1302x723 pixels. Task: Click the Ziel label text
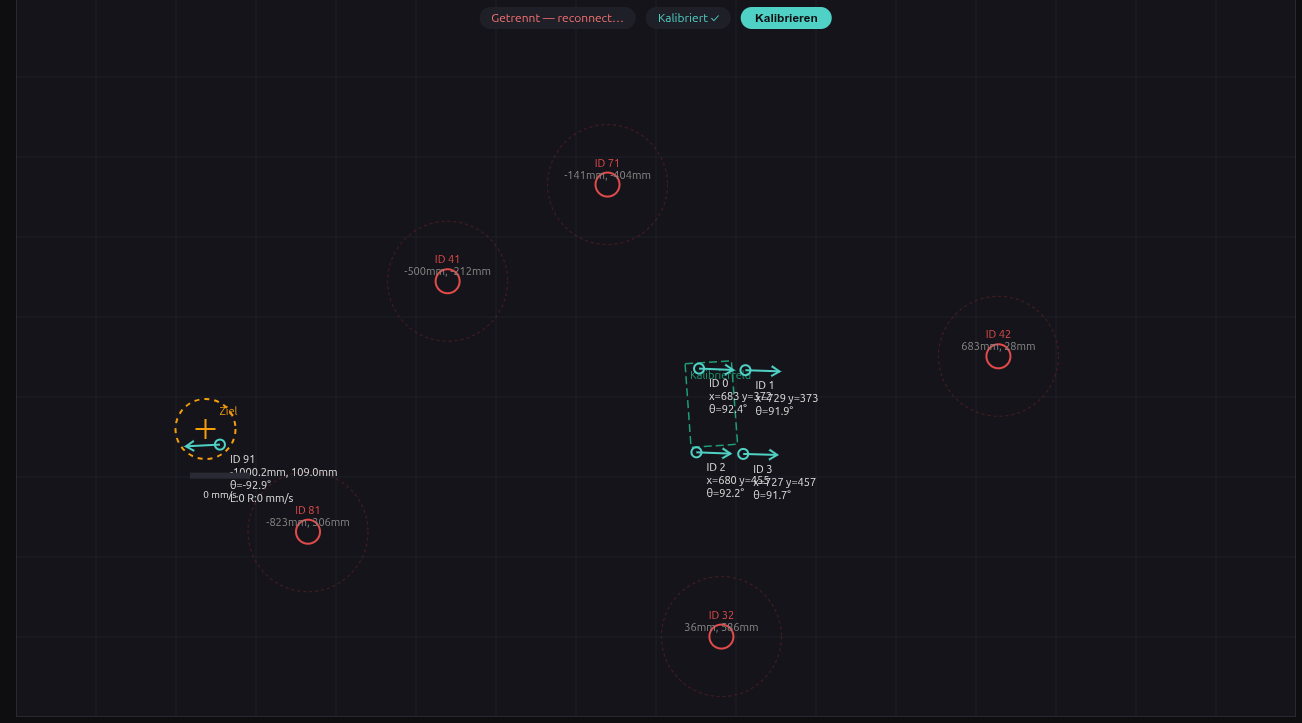[x=228, y=411]
